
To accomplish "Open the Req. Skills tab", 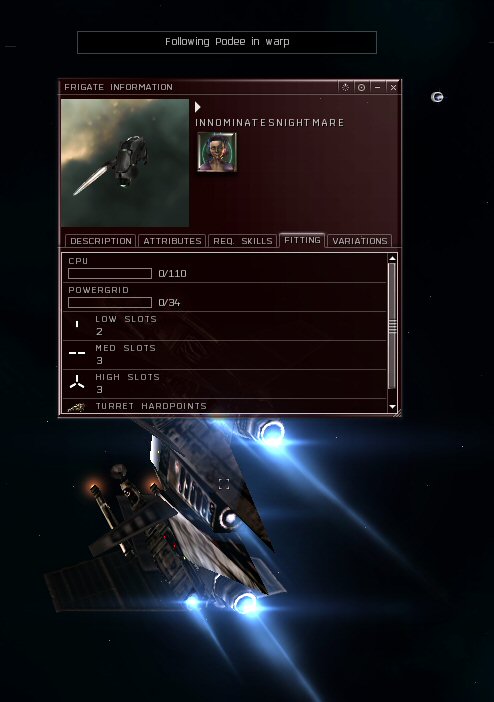I will coord(242,241).
